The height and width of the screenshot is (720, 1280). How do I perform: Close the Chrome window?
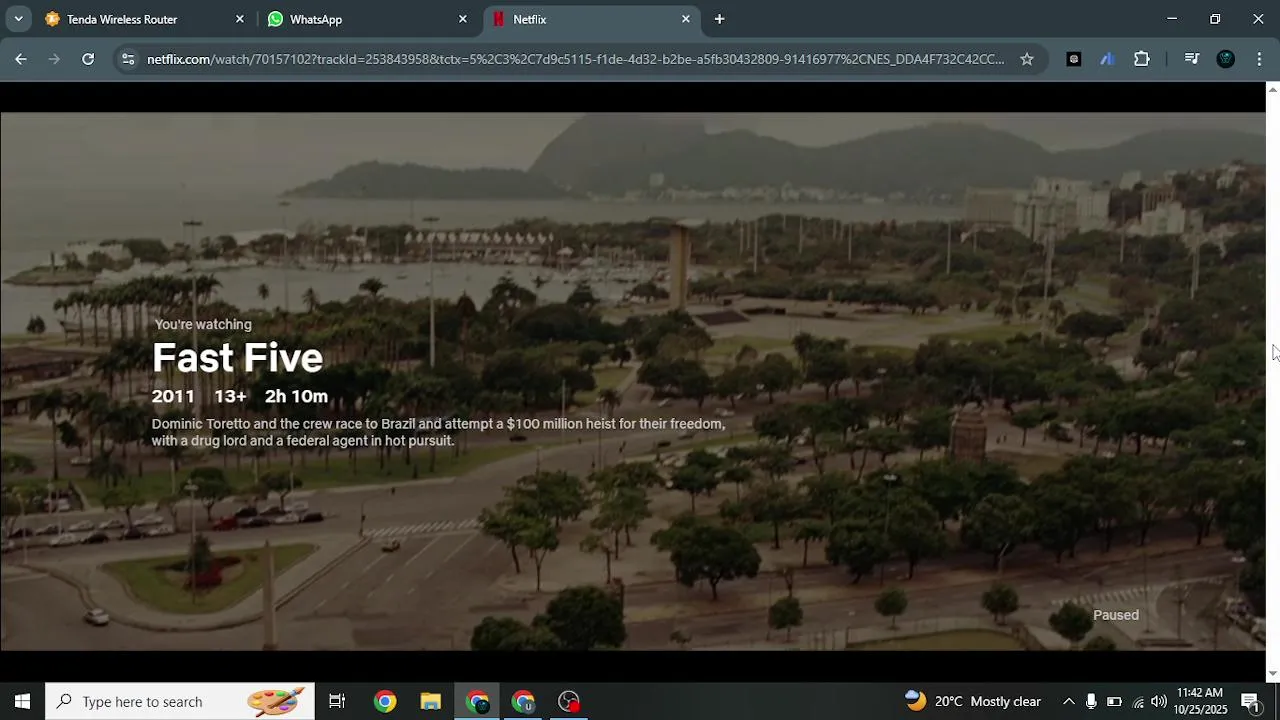click(x=1258, y=18)
